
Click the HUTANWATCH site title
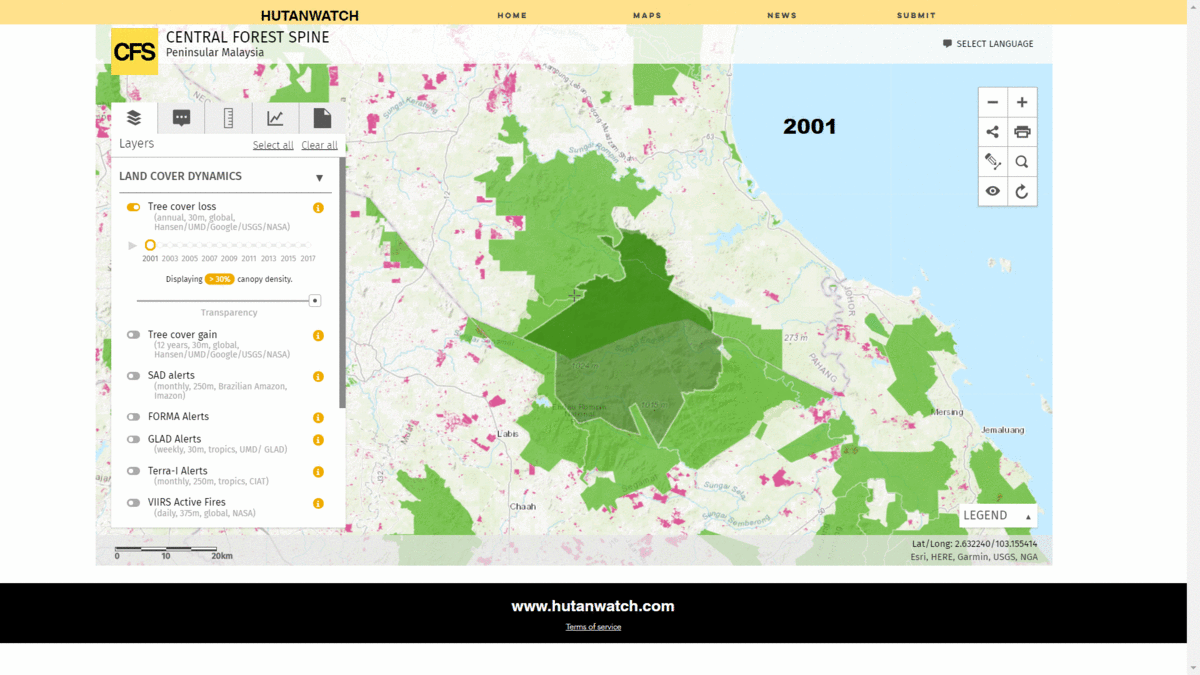[310, 16]
